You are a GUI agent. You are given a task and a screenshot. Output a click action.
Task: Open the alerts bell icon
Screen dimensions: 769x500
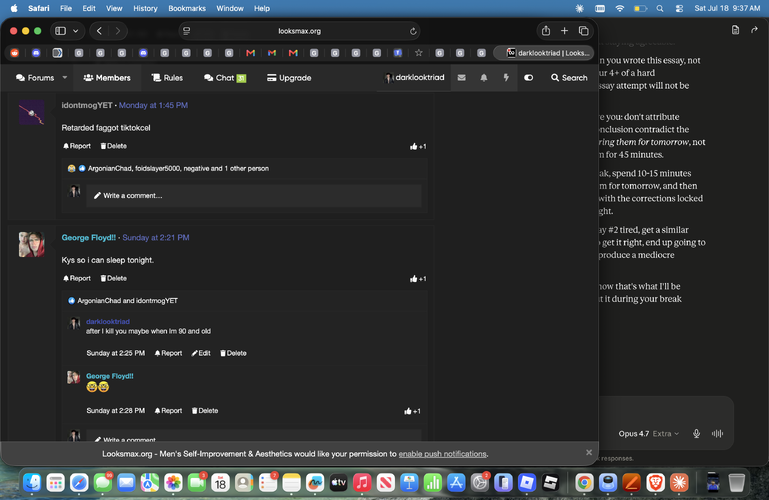point(484,77)
